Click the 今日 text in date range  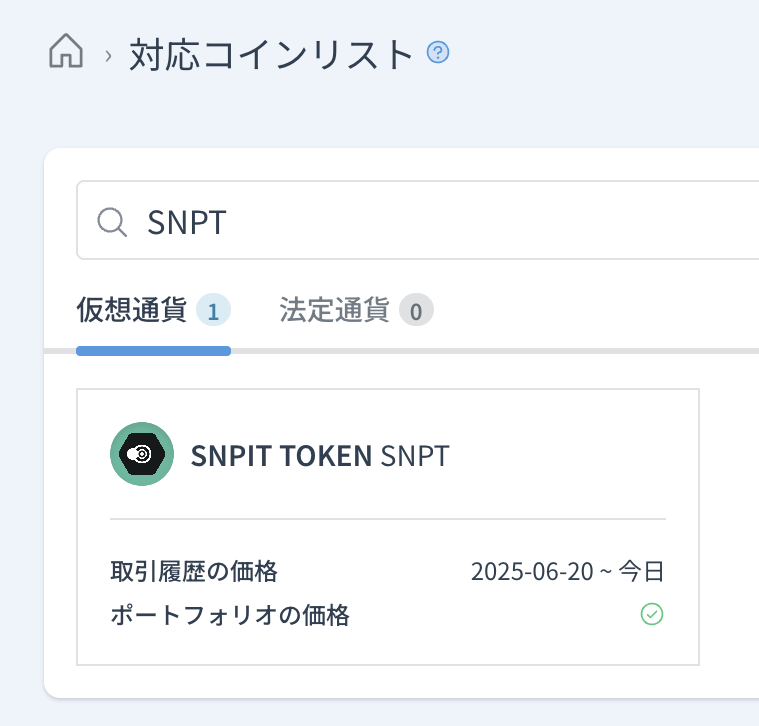641,572
